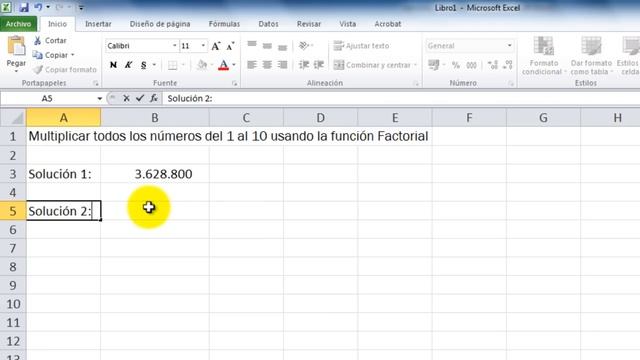Open the Acrobat tab

pos(388,24)
